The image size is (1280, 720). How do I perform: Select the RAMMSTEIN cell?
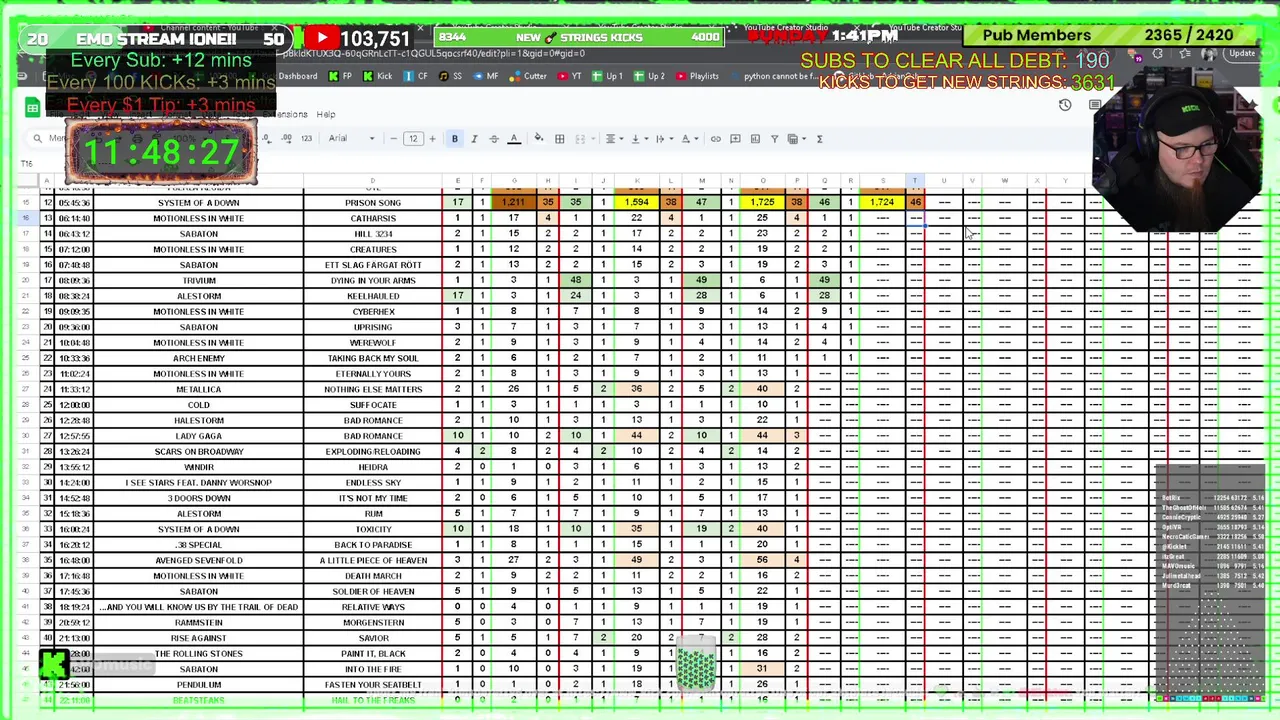coord(198,622)
